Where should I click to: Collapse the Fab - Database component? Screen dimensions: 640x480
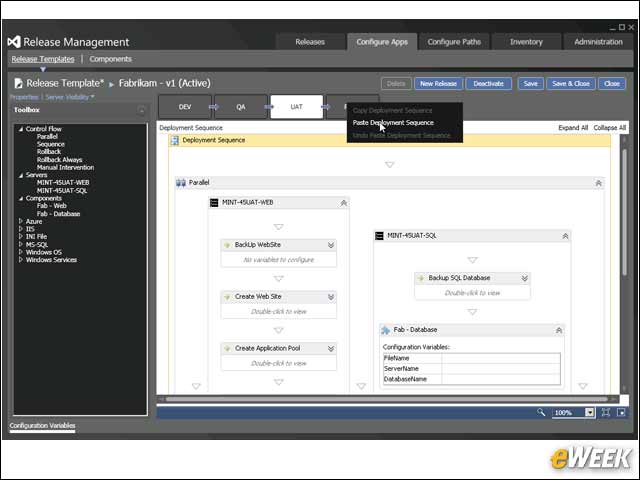coord(559,330)
